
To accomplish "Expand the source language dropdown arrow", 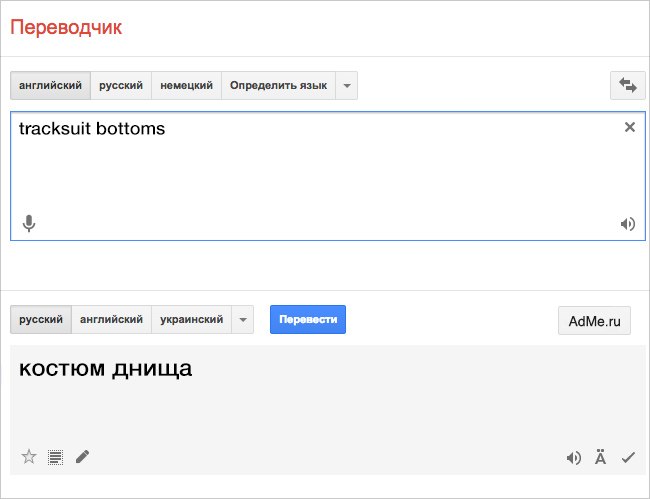I will (346, 86).
